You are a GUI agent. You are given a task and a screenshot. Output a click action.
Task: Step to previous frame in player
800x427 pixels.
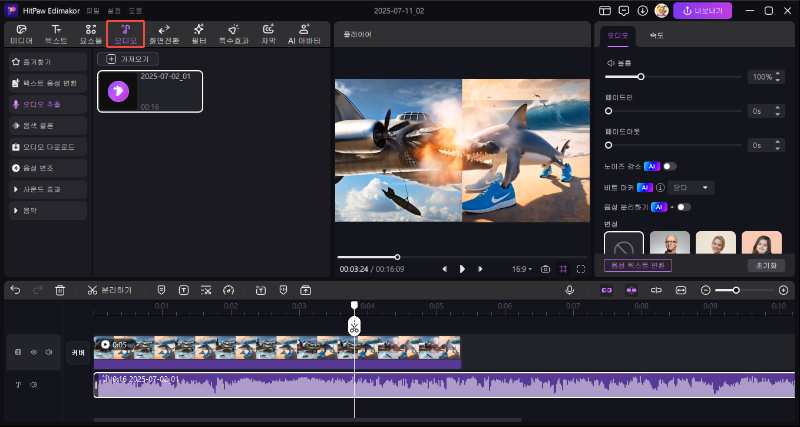point(444,269)
